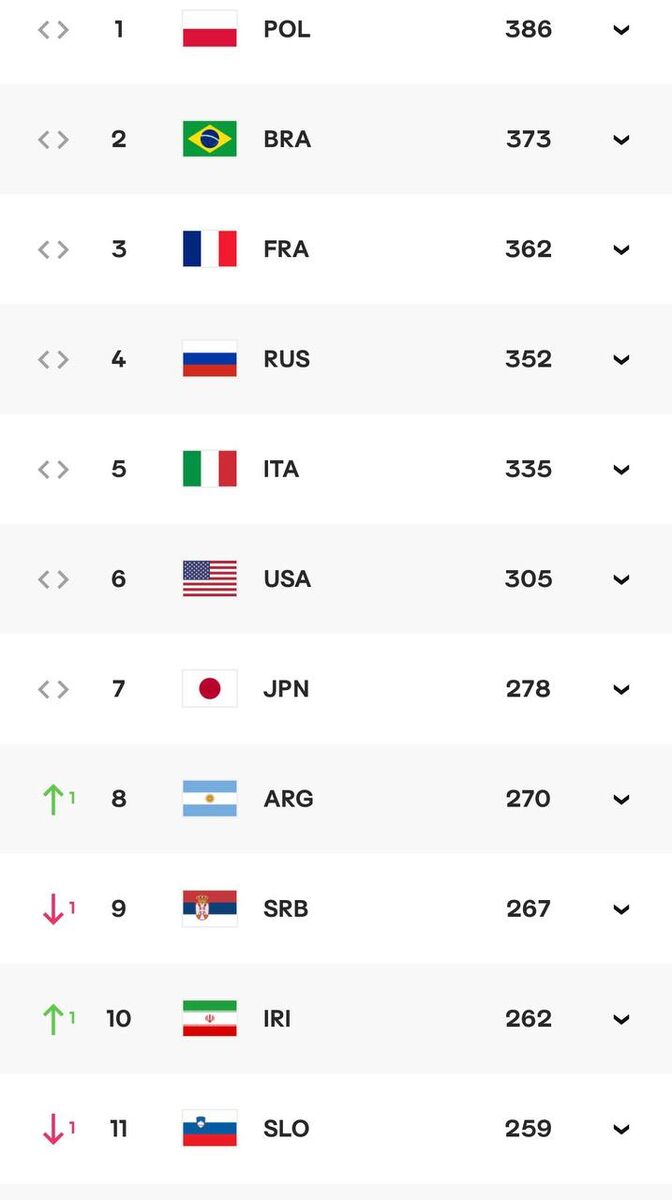The image size is (672, 1200).
Task: Click the Poland flag icon
Action: 210,29
